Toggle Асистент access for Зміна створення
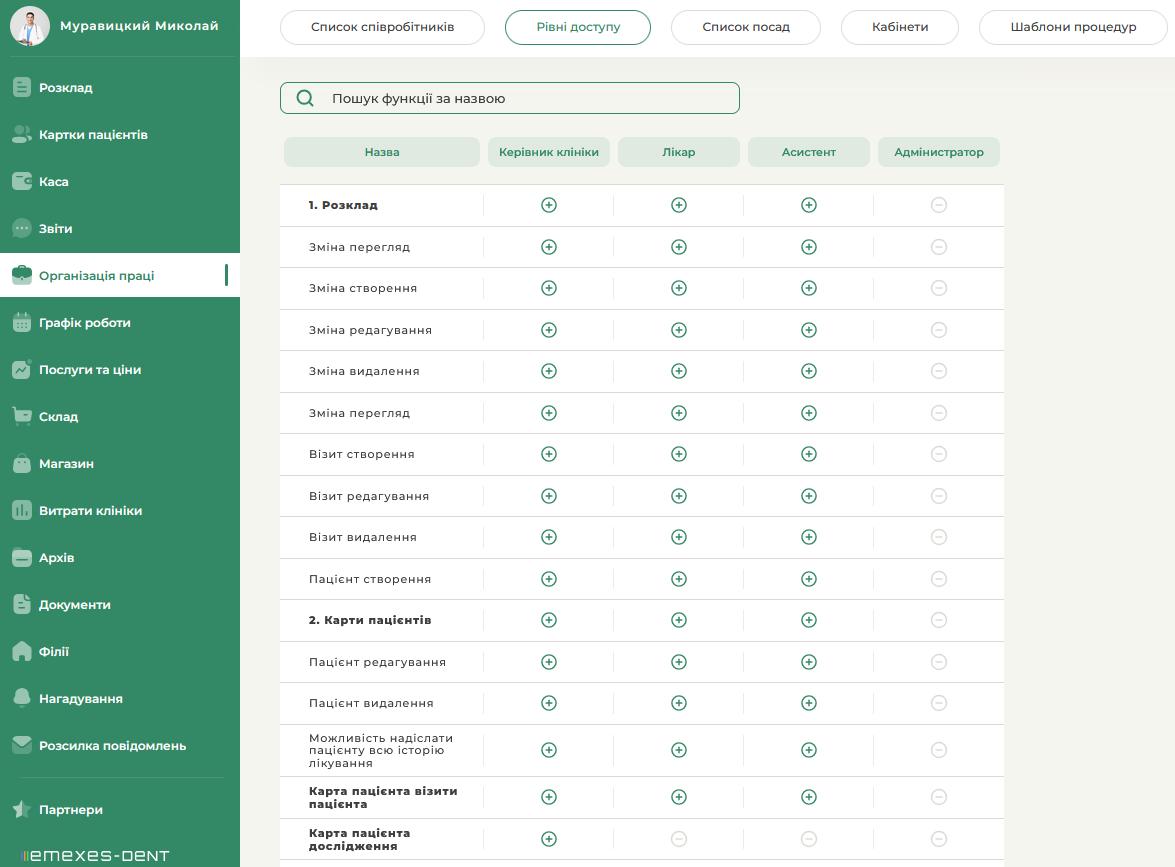This screenshot has width=1175, height=867. pyautogui.click(x=809, y=289)
